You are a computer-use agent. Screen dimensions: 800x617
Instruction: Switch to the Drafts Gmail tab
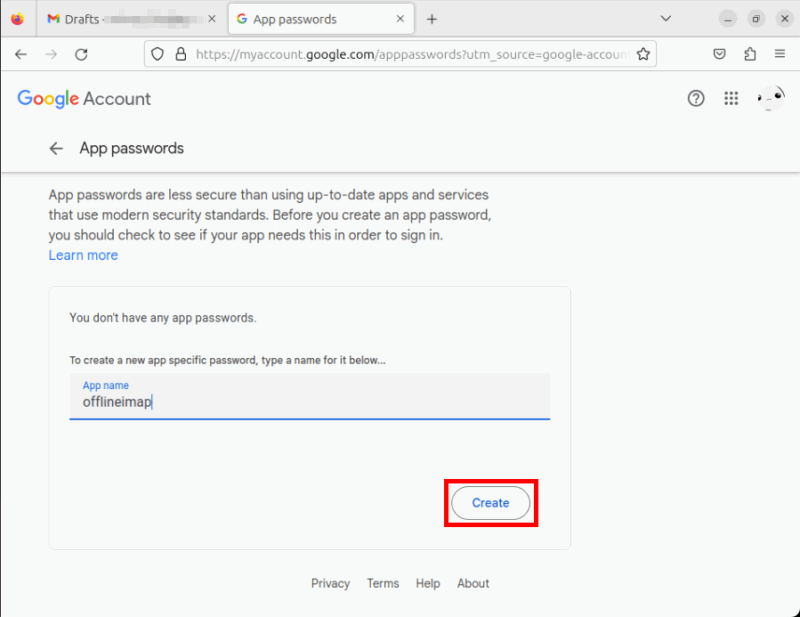tap(120, 18)
